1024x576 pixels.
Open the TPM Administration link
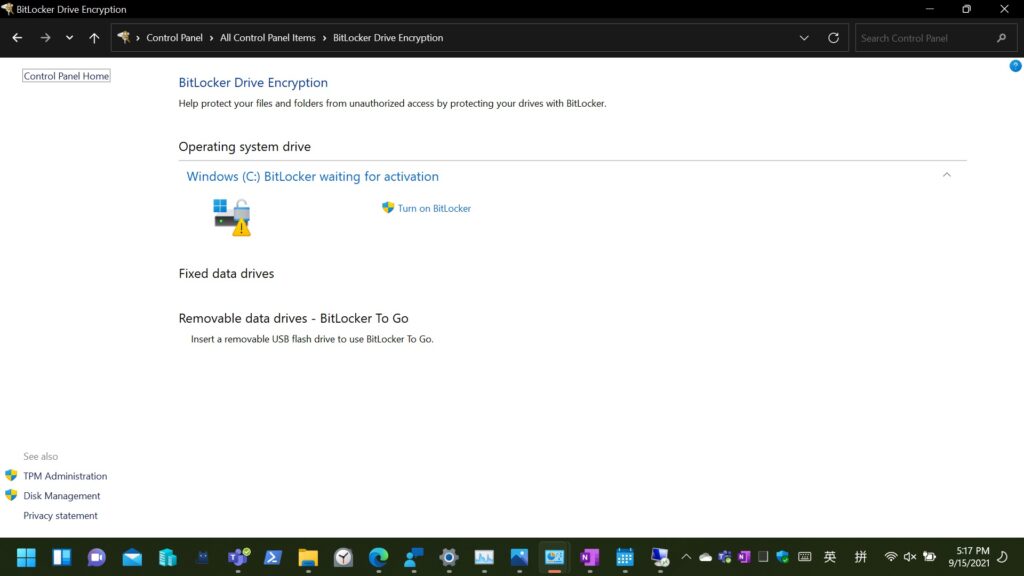(x=65, y=476)
